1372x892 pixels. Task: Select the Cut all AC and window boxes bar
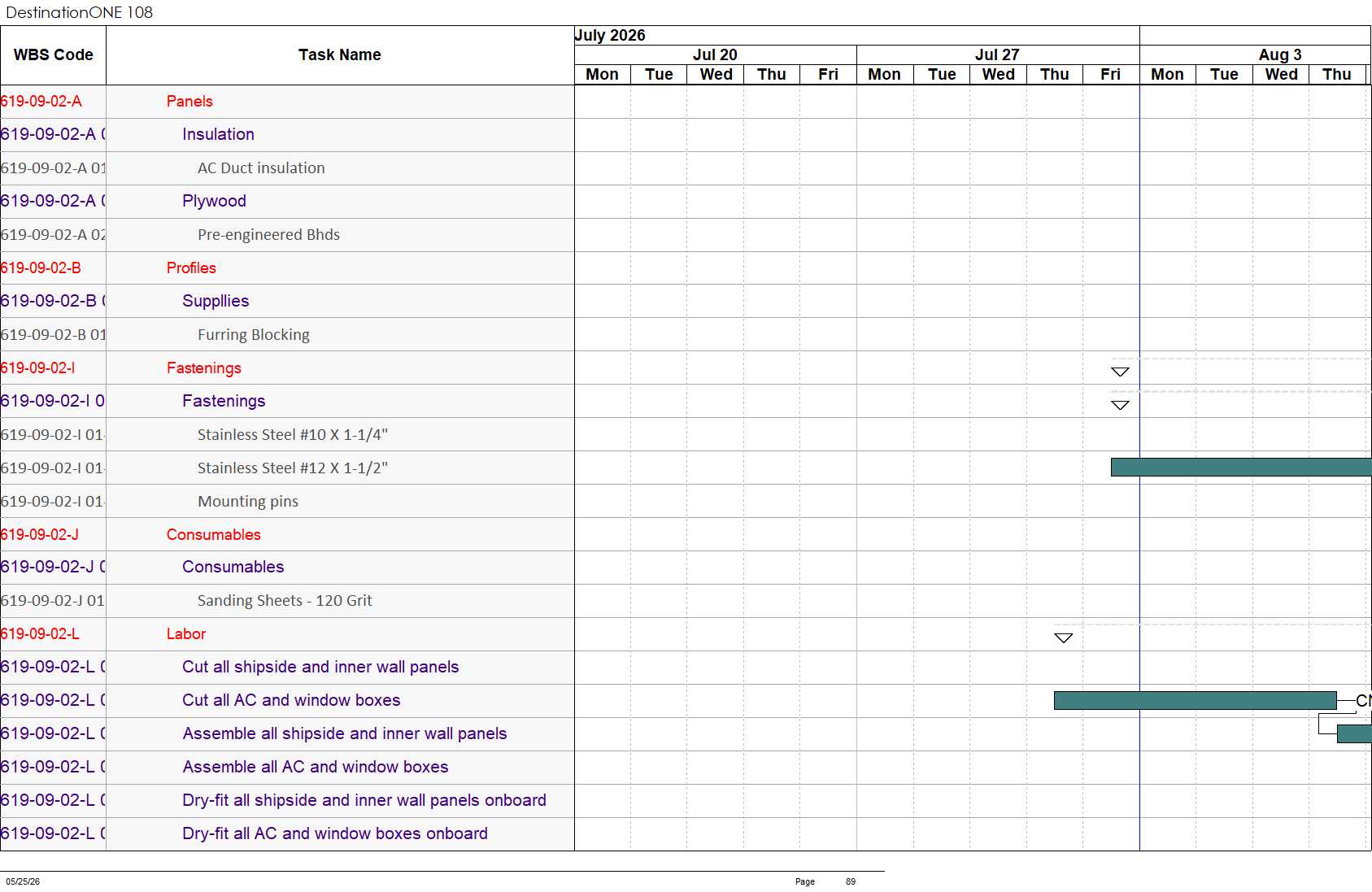coord(1195,700)
